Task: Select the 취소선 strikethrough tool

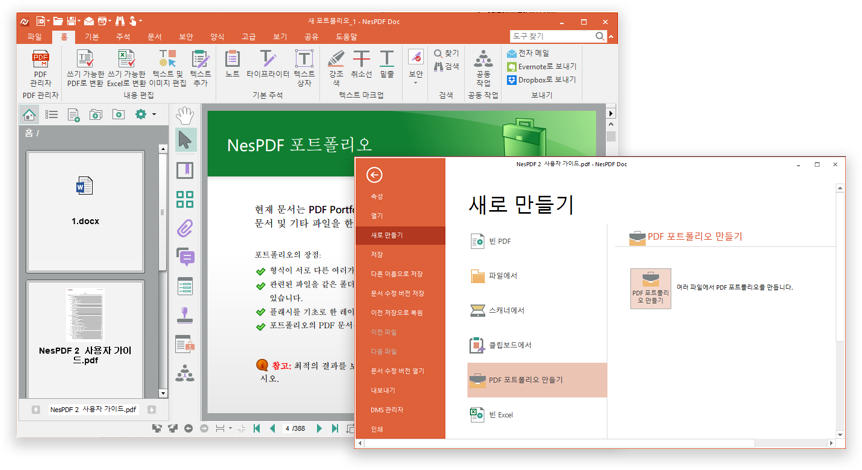Action: [361, 64]
